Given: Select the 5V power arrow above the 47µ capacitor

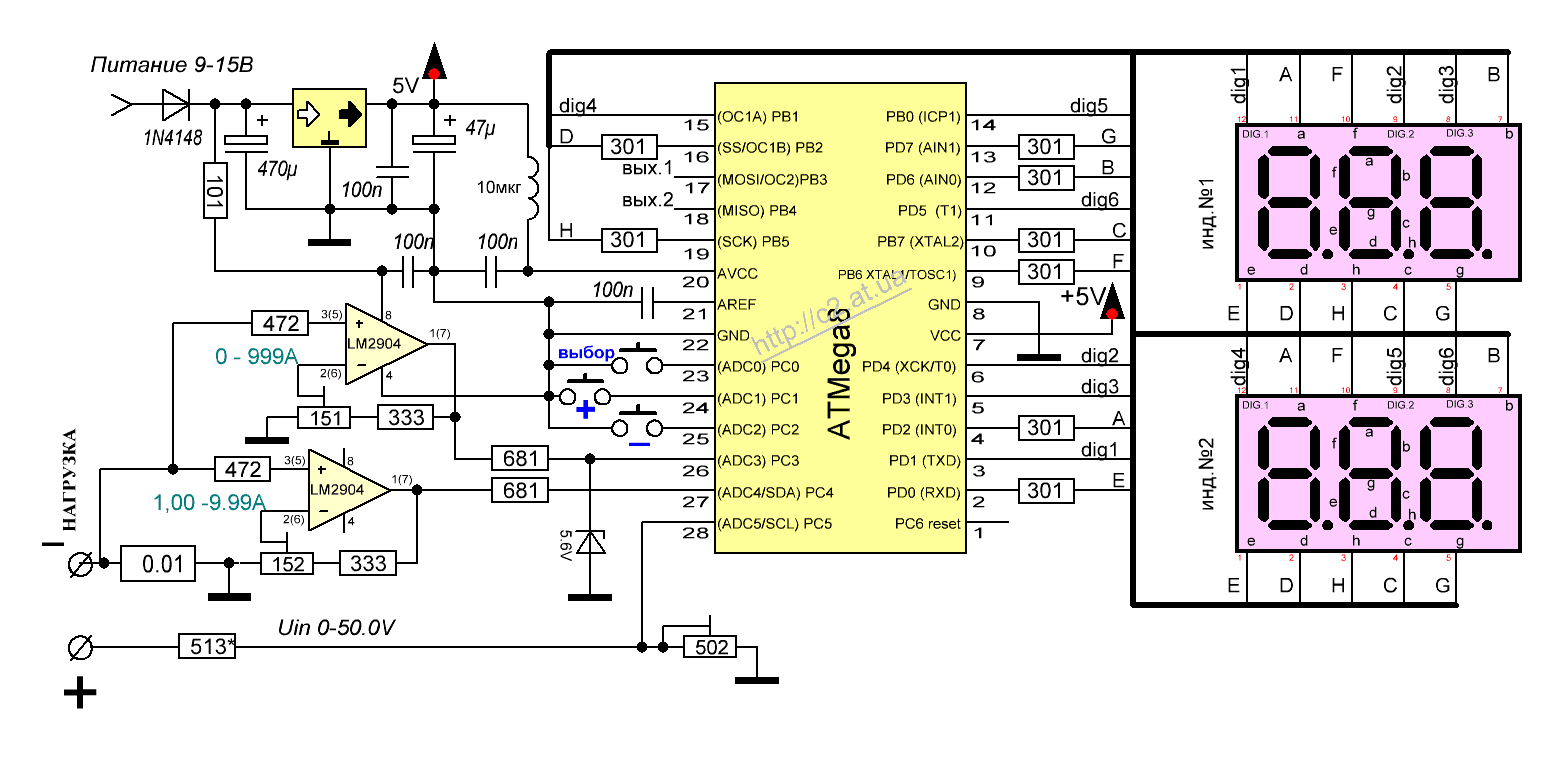Looking at the screenshot, I should pyautogui.click(x=433, y=62).
